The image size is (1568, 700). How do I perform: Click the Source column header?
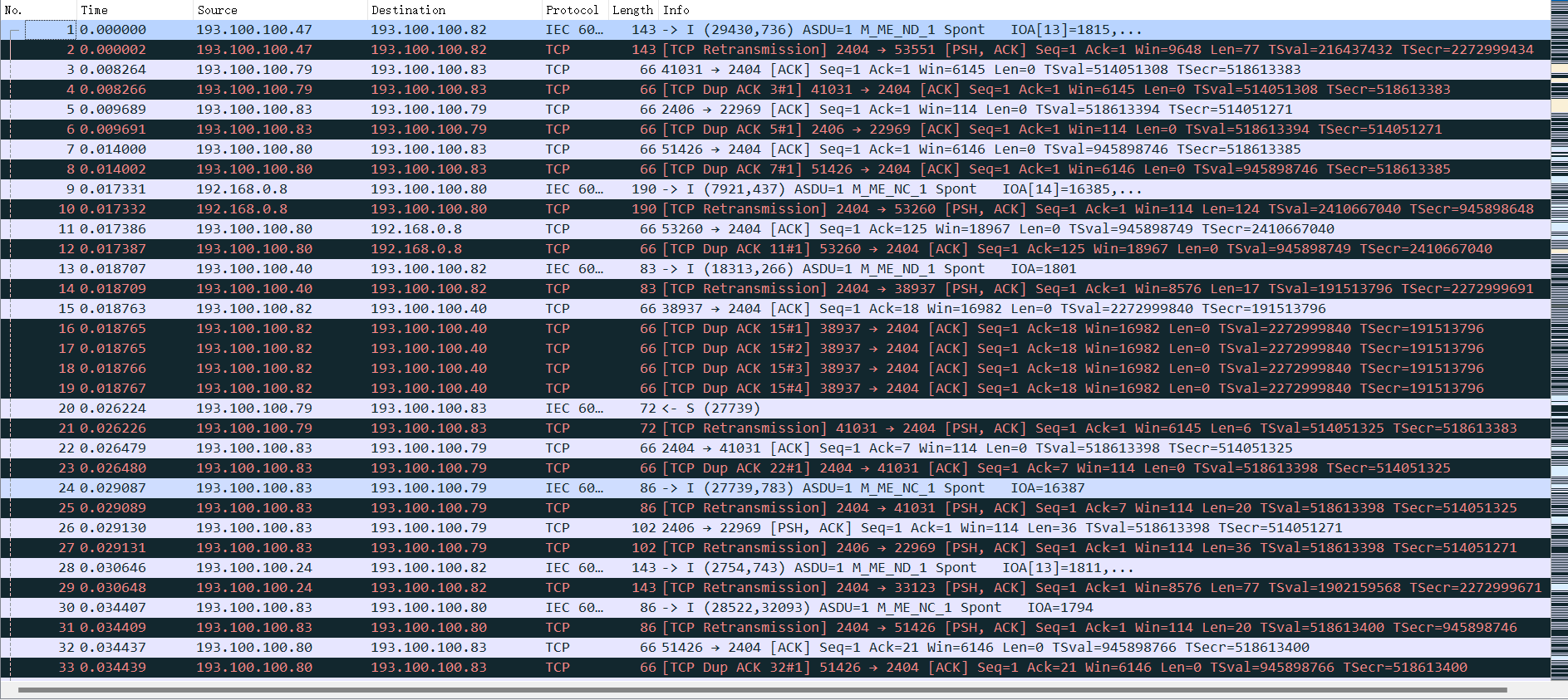(280, 10)
